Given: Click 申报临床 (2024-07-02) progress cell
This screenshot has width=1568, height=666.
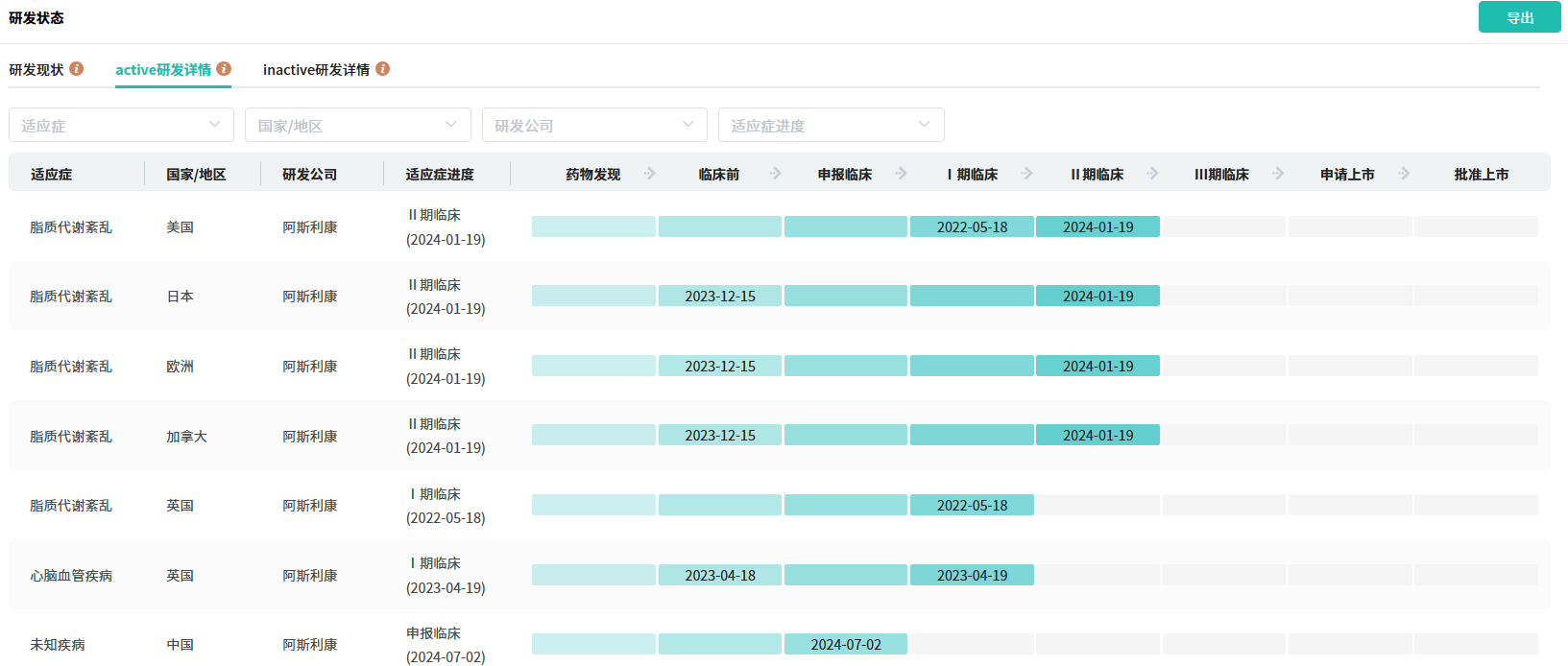Looking at the screenshot, I should [x=446, y=645].
